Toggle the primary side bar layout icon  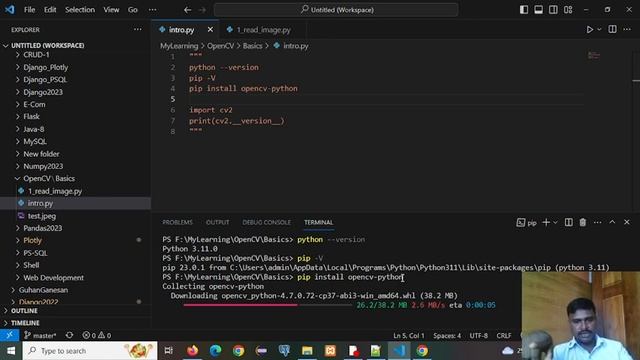(x=524, y=10)
